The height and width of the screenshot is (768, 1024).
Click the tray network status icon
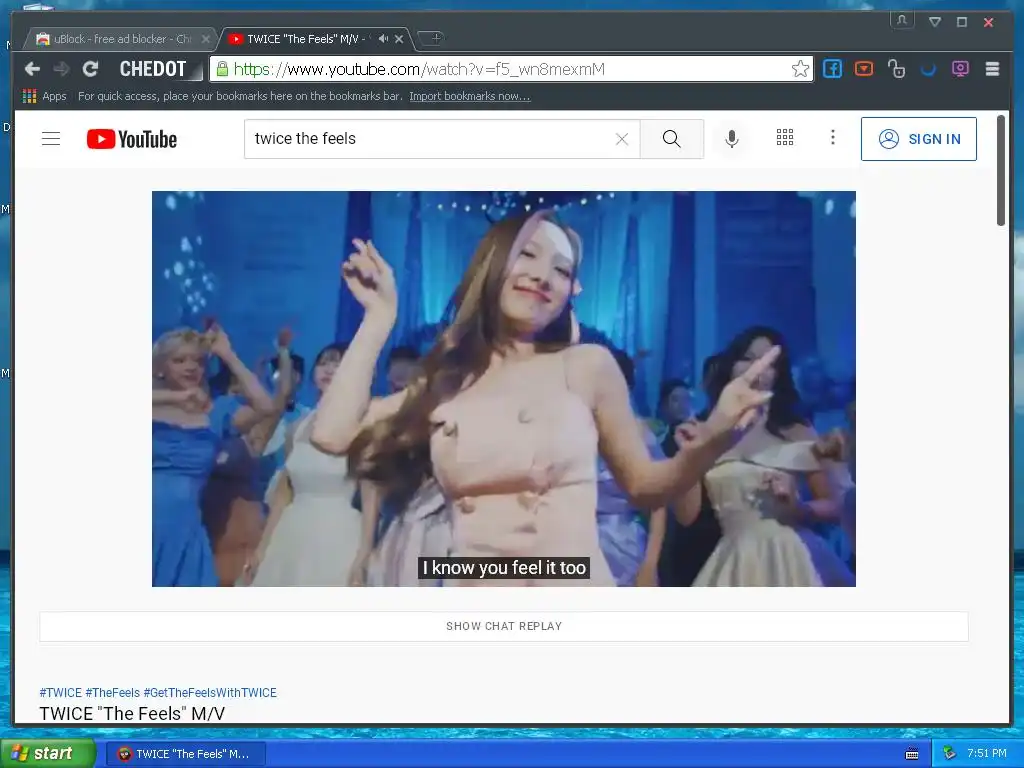949,754
